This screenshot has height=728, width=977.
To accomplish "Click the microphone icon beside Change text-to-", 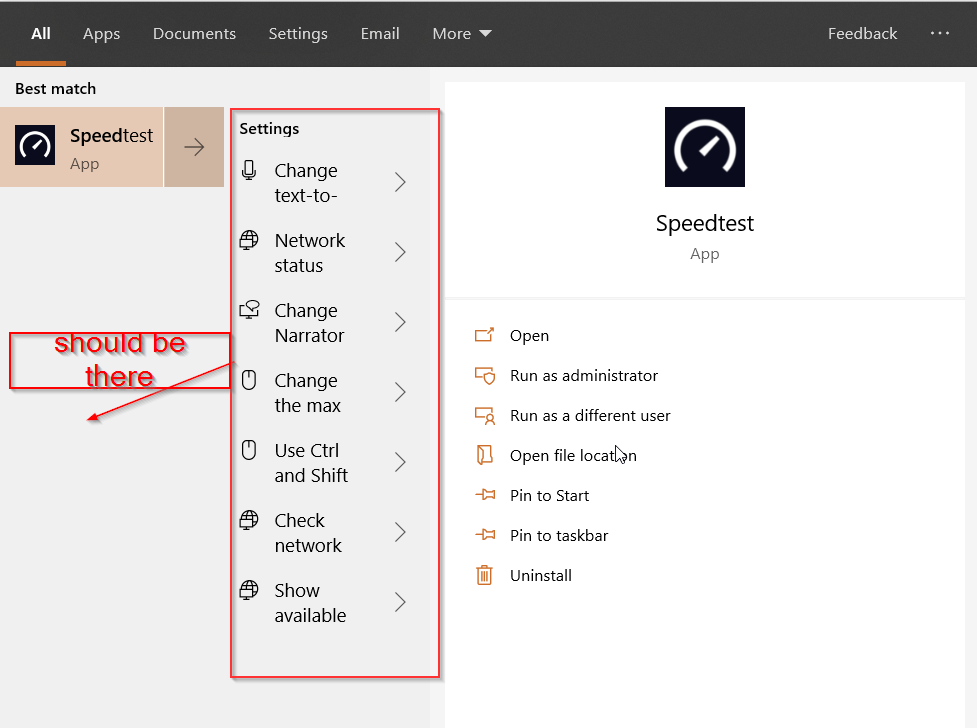I will pyautogui.click(x=249, y=170).
